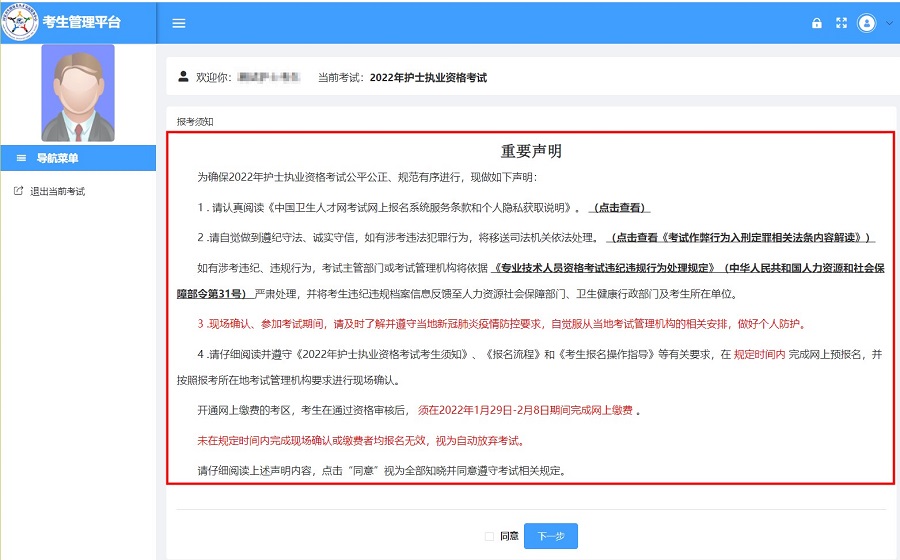
Task: Click the 下一步 button
Action: point(551,536)
